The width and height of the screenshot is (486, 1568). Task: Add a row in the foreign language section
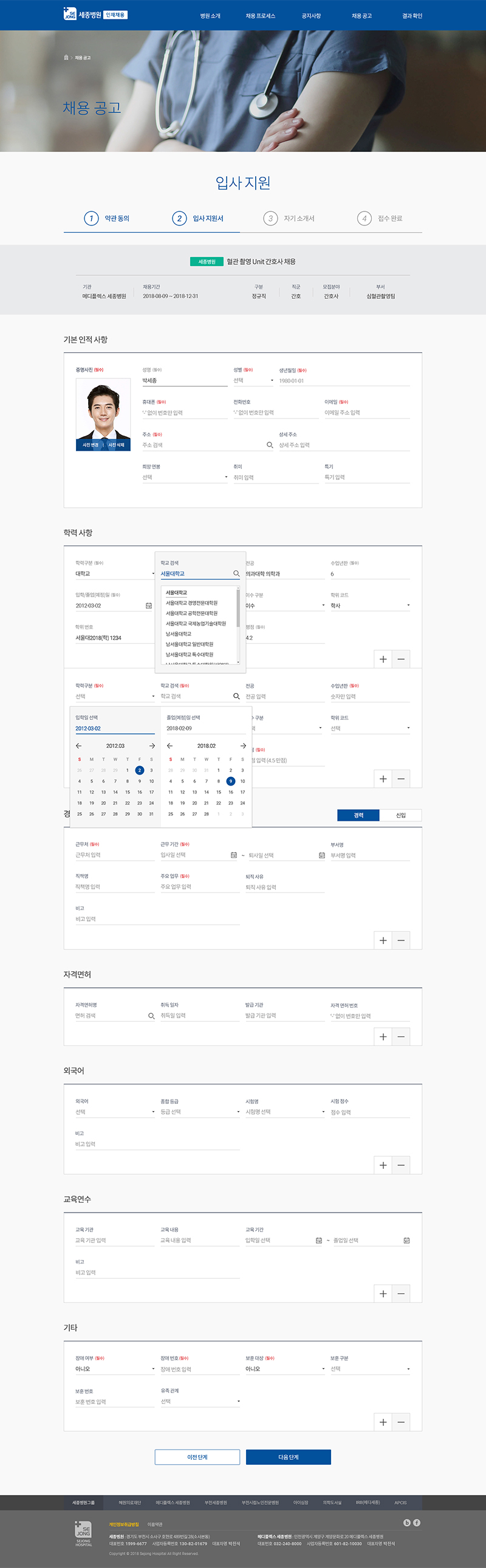[x=383, y=1165]
